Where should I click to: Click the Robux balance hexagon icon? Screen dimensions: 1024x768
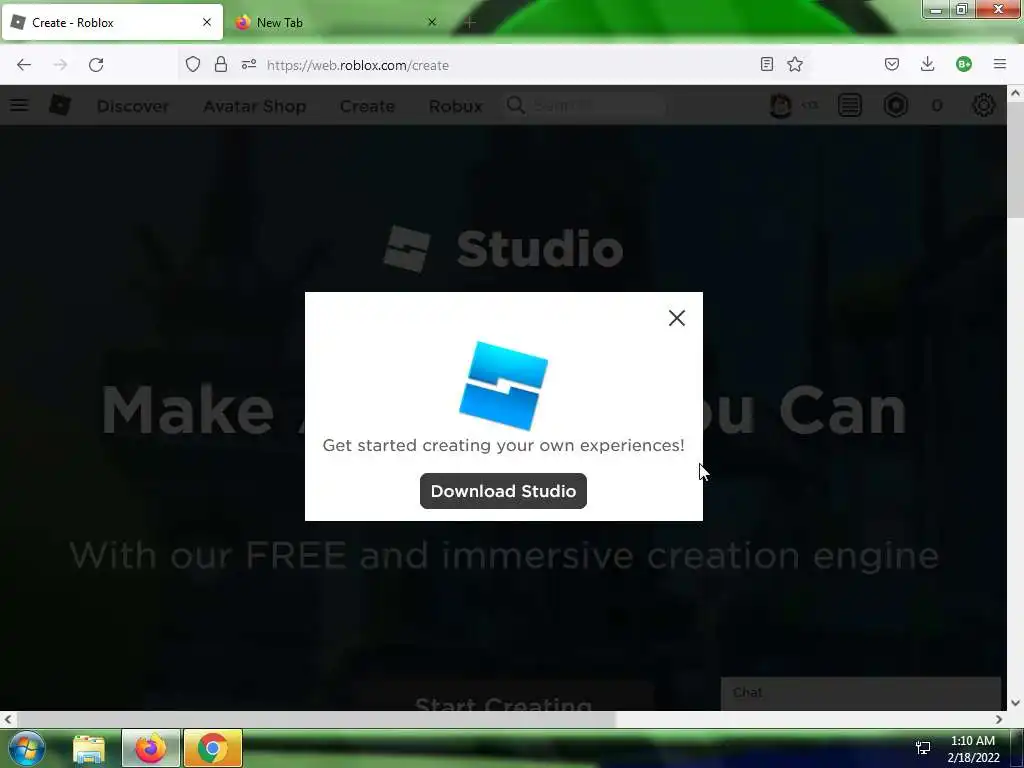[895, 105]
